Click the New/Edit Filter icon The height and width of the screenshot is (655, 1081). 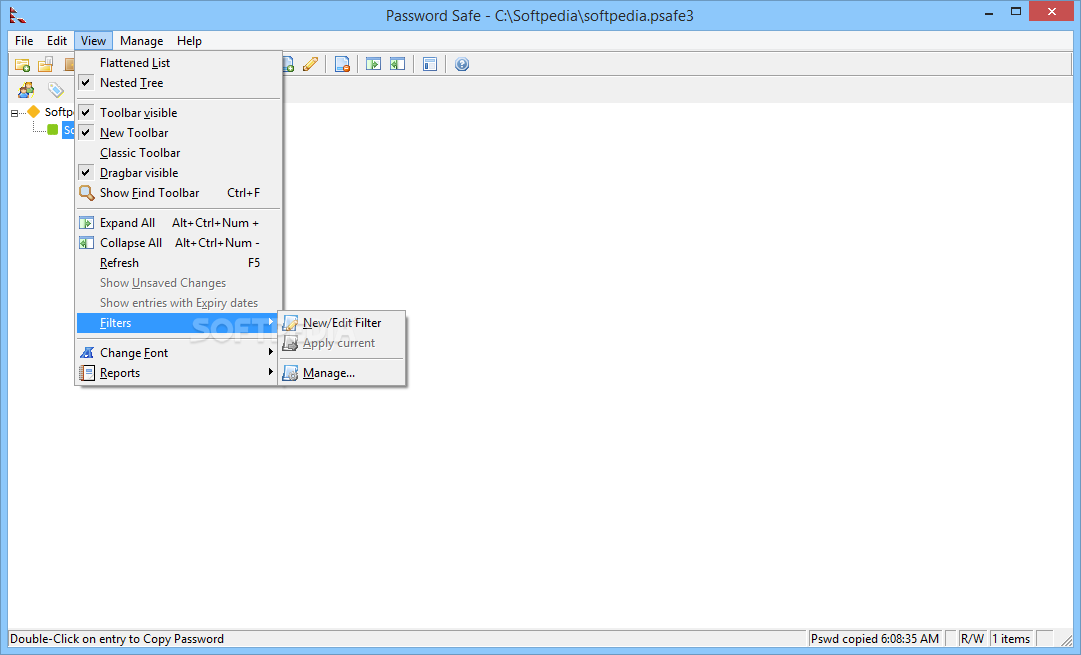290,323
